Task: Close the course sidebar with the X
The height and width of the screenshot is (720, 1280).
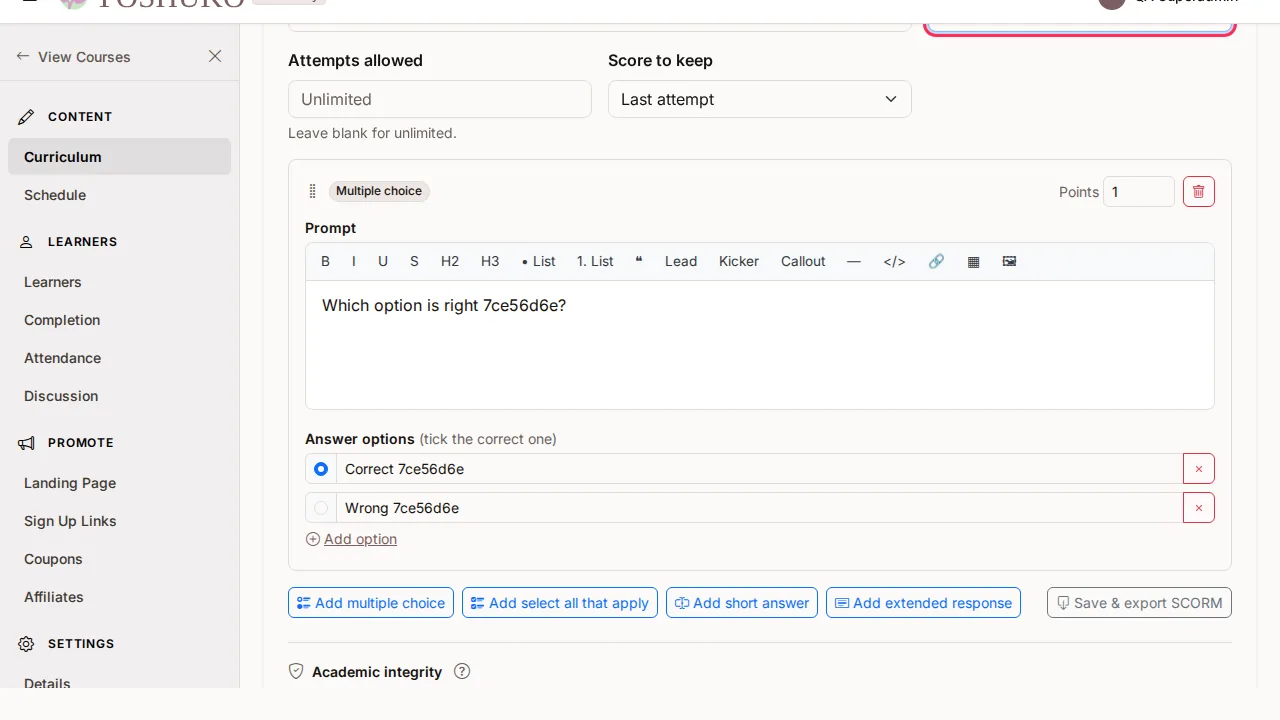Action: point(215,57)
